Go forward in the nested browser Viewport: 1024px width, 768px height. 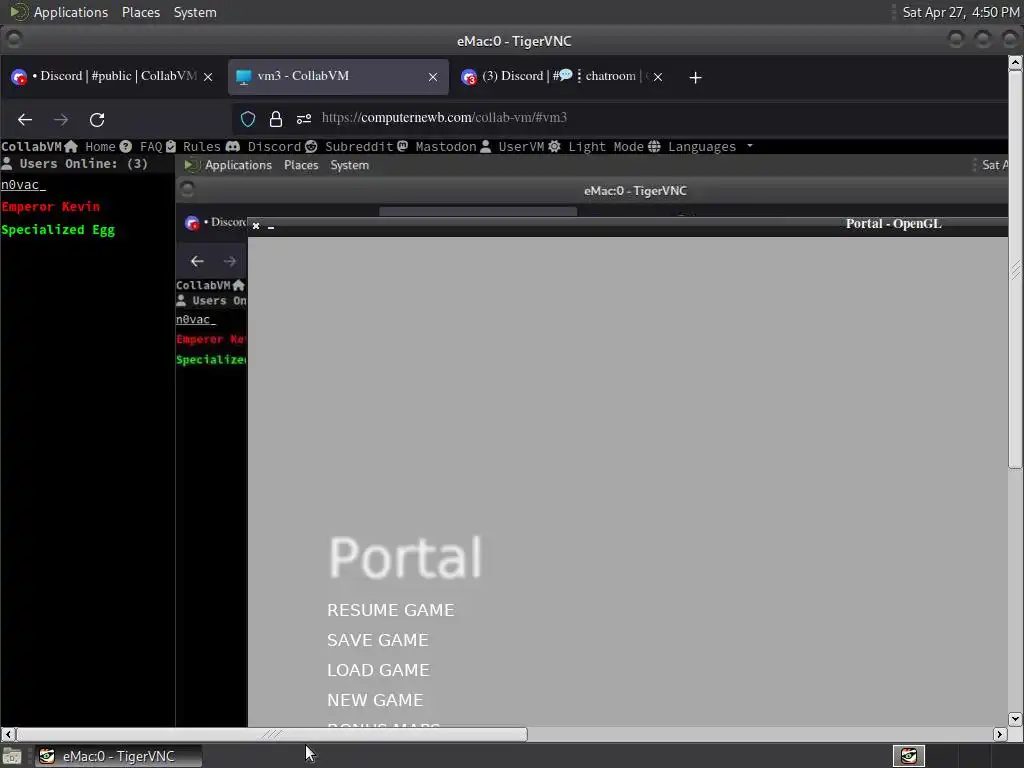(229, 261)
